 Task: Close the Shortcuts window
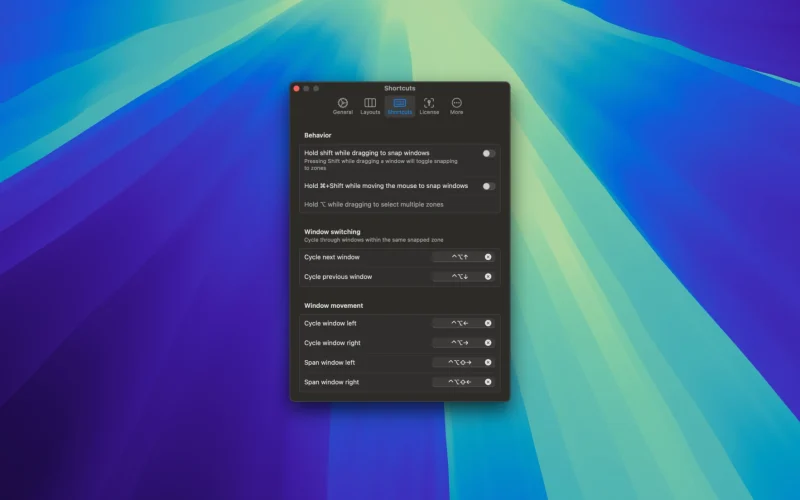pos(296,88)
